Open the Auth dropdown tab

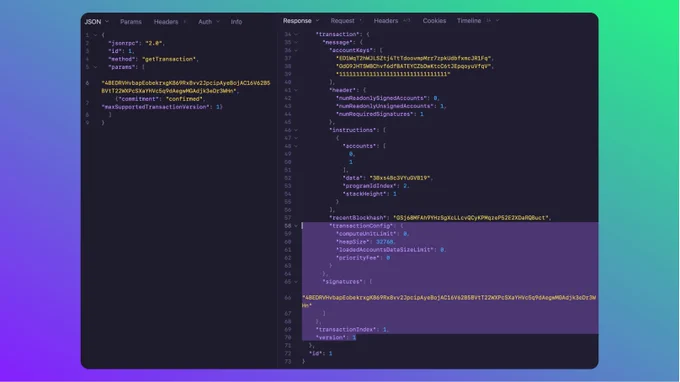[x=209, y=22]
